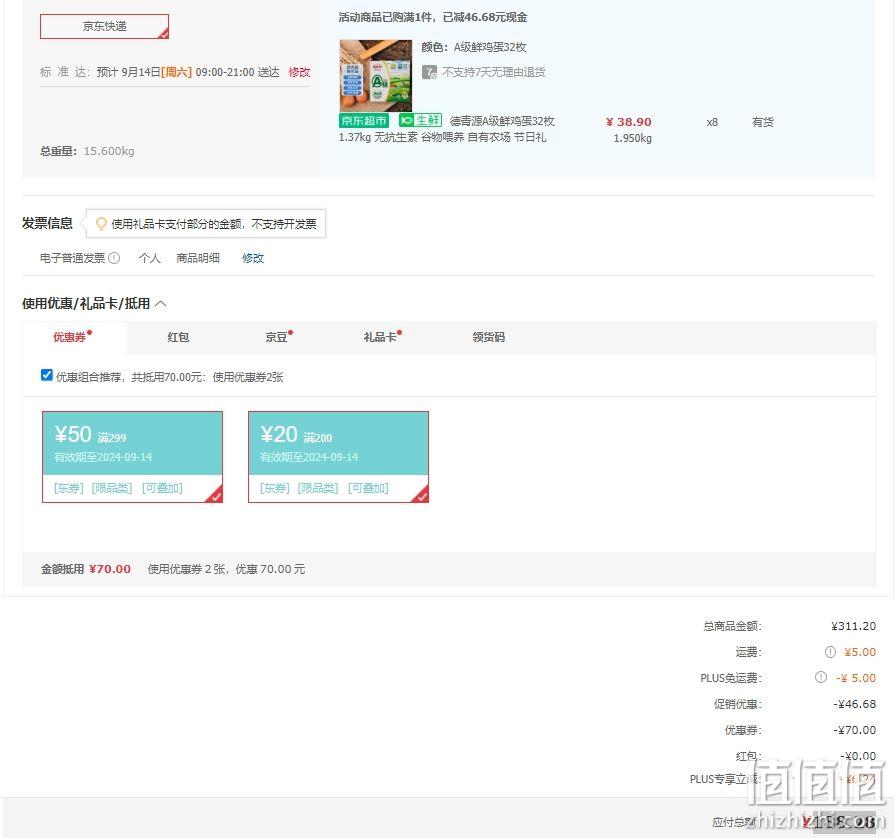Click the 促销优惠 -¥46.68 value
The width and height of the screenshot is (895, 838).
[x=854, y=704]
